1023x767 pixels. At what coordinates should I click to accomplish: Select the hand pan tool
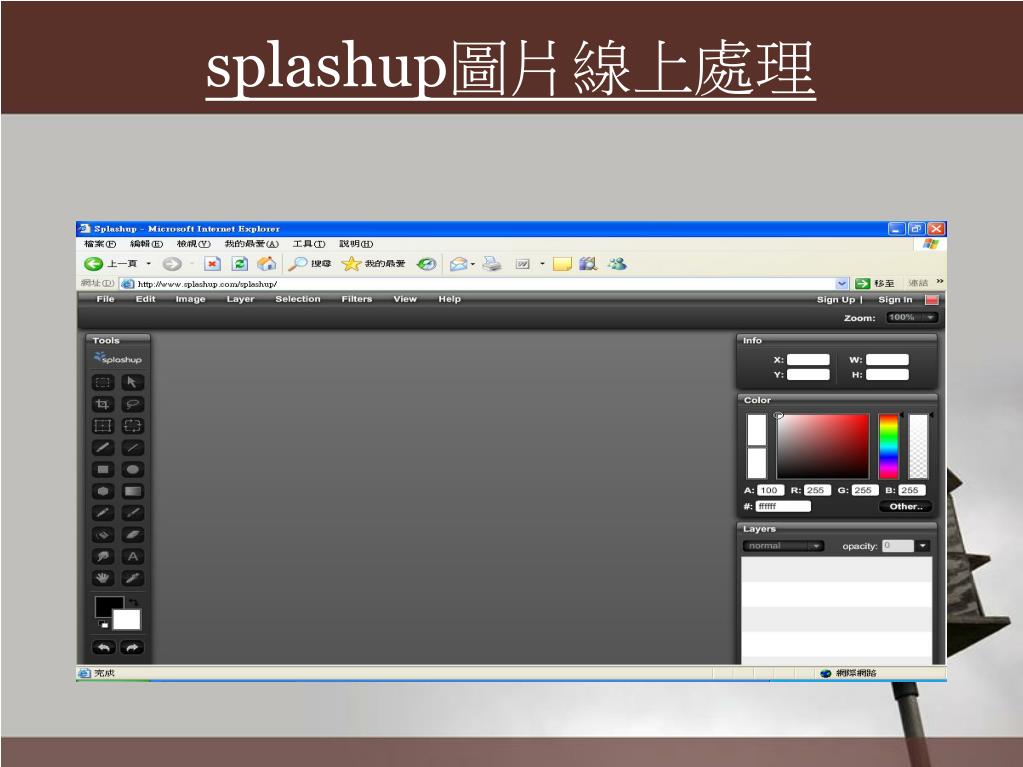pos(103,578)
